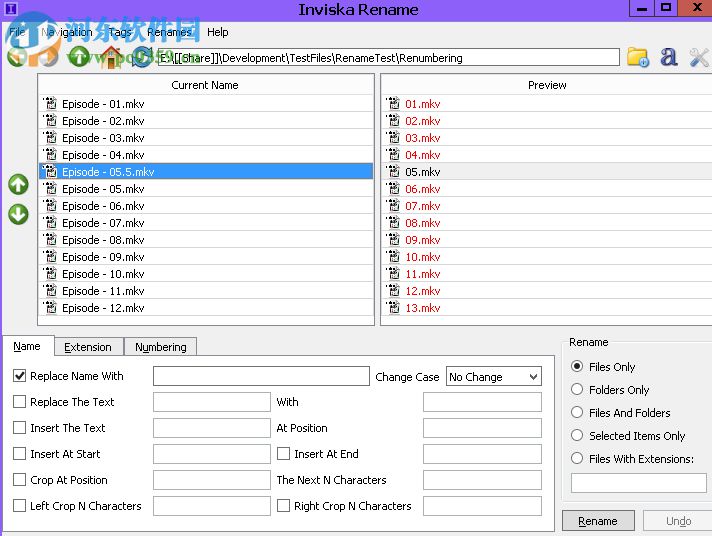Click the Current Name column header
The height and width of the screenshot is (536, 712).
coord(205,85)
